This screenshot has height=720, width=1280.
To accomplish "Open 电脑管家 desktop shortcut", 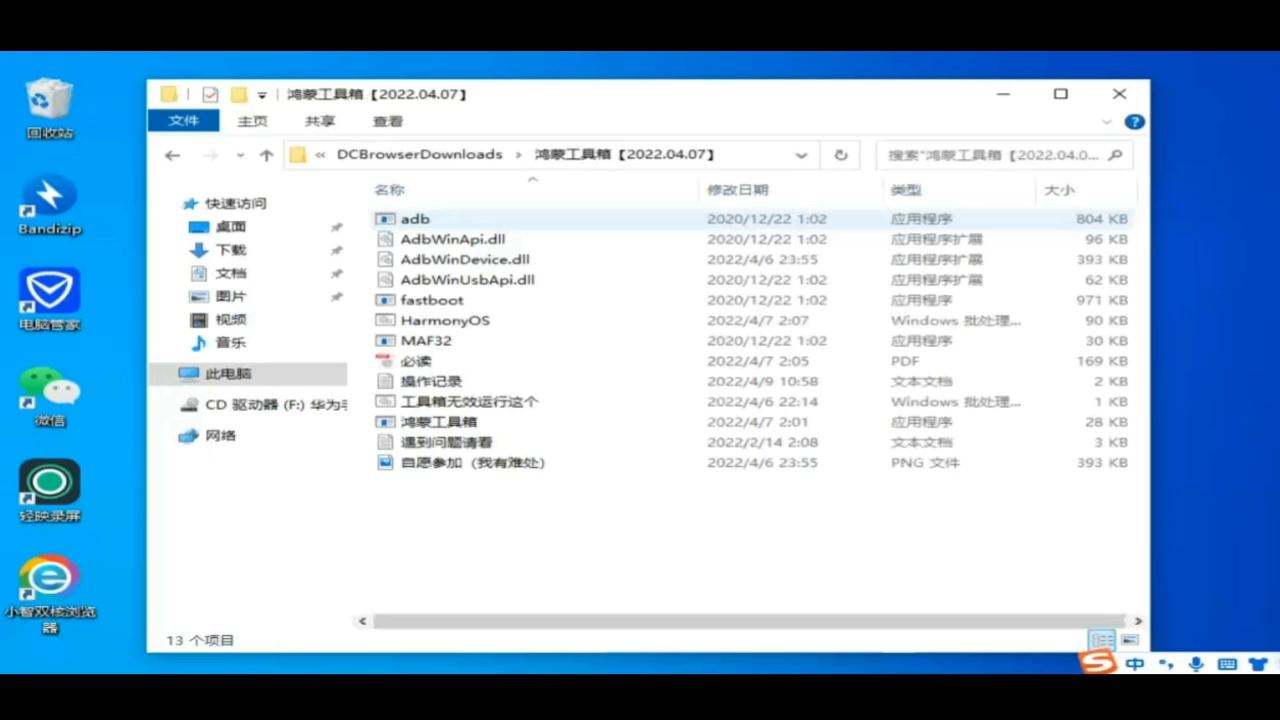I will click(49, 299).
